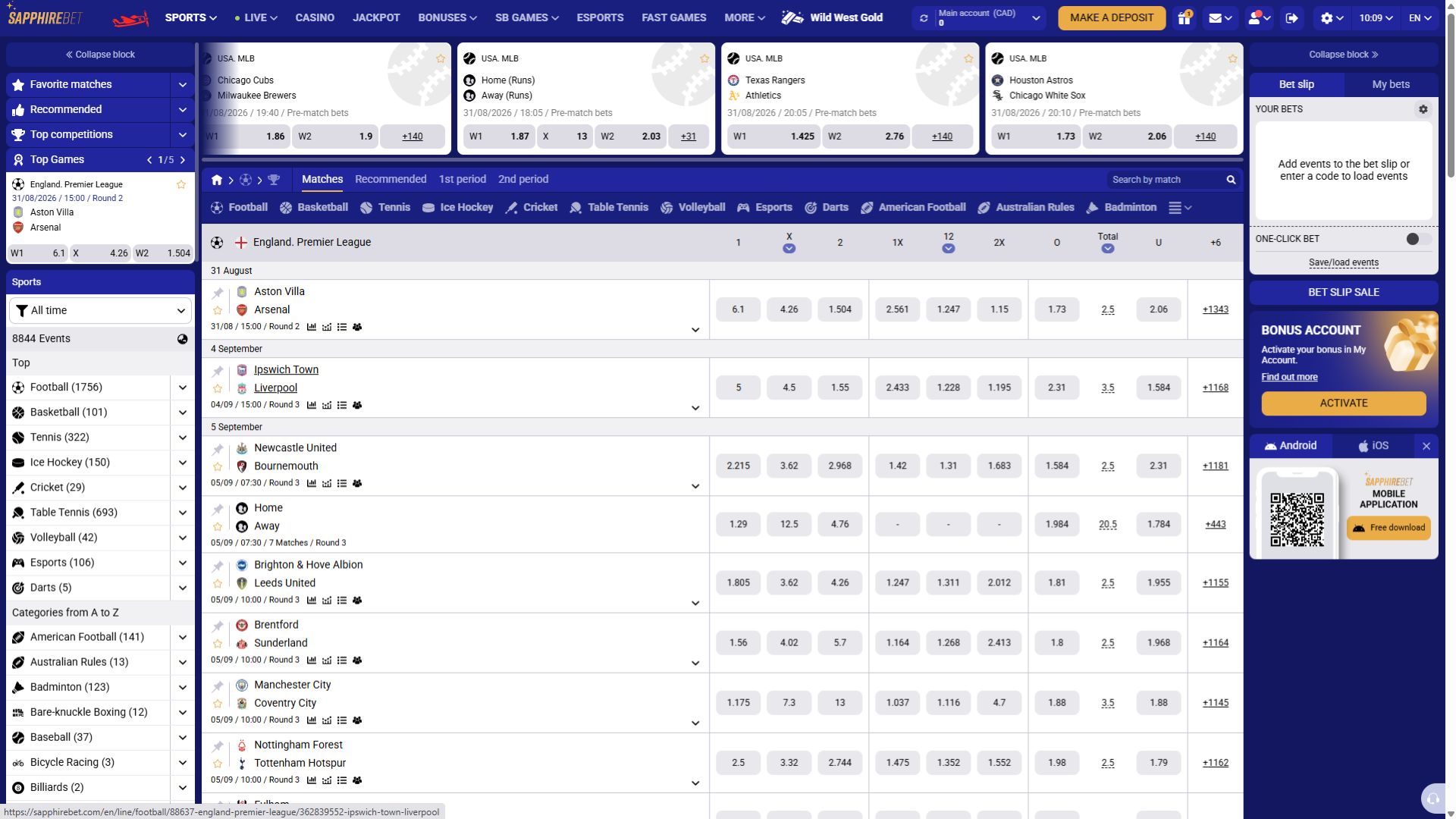This screenshot has height=819, width=1456.
Task: Click in the Search by match field
Action: (x=1164, y=180)
